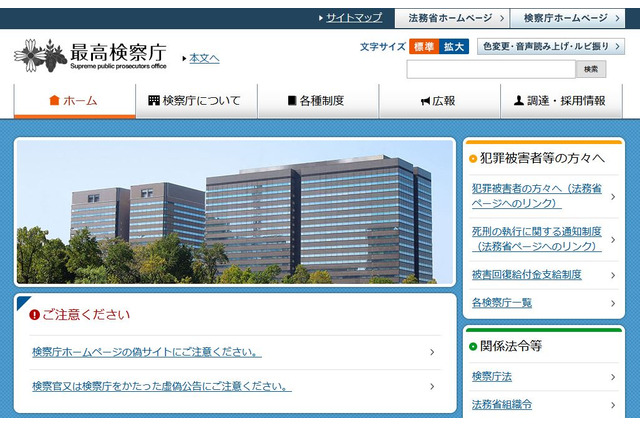Go to 法務省ホームページ
Image resolution: width=640 pixels, height=426 pixels.
point(452,18)
